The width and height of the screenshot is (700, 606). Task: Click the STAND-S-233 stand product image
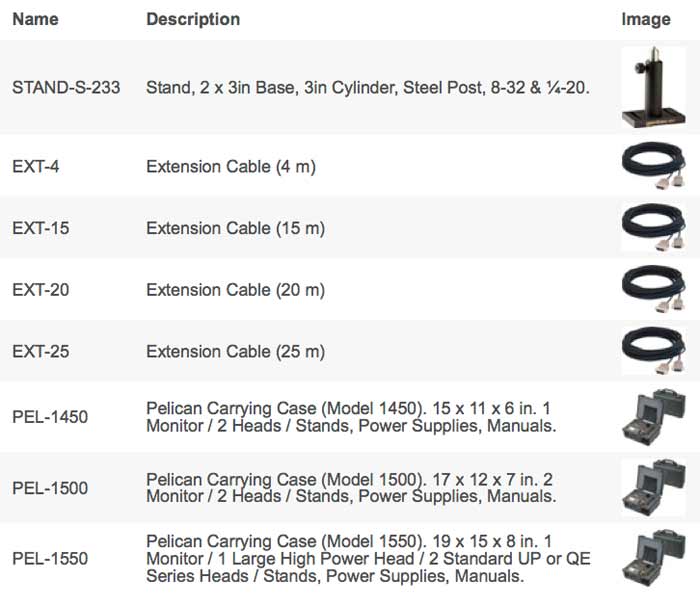click(x=654, y=87)
